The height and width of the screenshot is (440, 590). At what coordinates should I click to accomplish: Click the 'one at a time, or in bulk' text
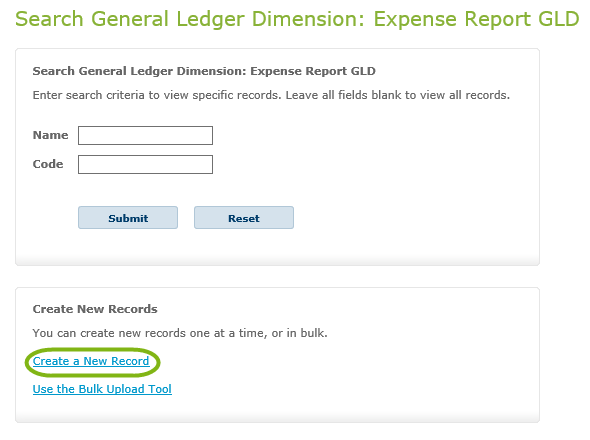[259, 333]
